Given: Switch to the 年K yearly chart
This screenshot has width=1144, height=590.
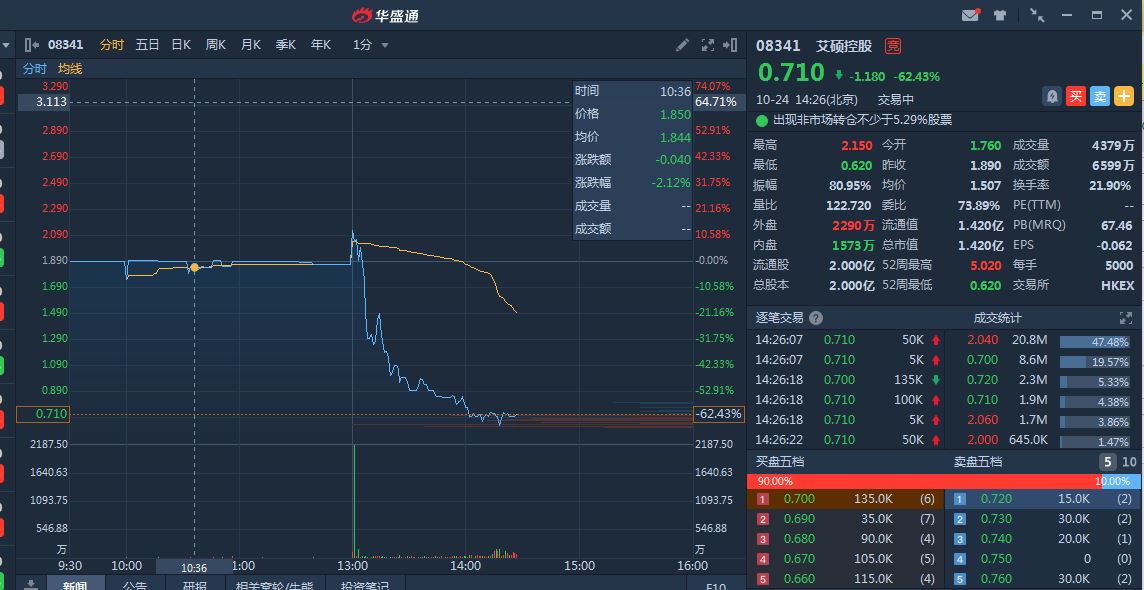Looking at the screenshot, I should point(320,44).
